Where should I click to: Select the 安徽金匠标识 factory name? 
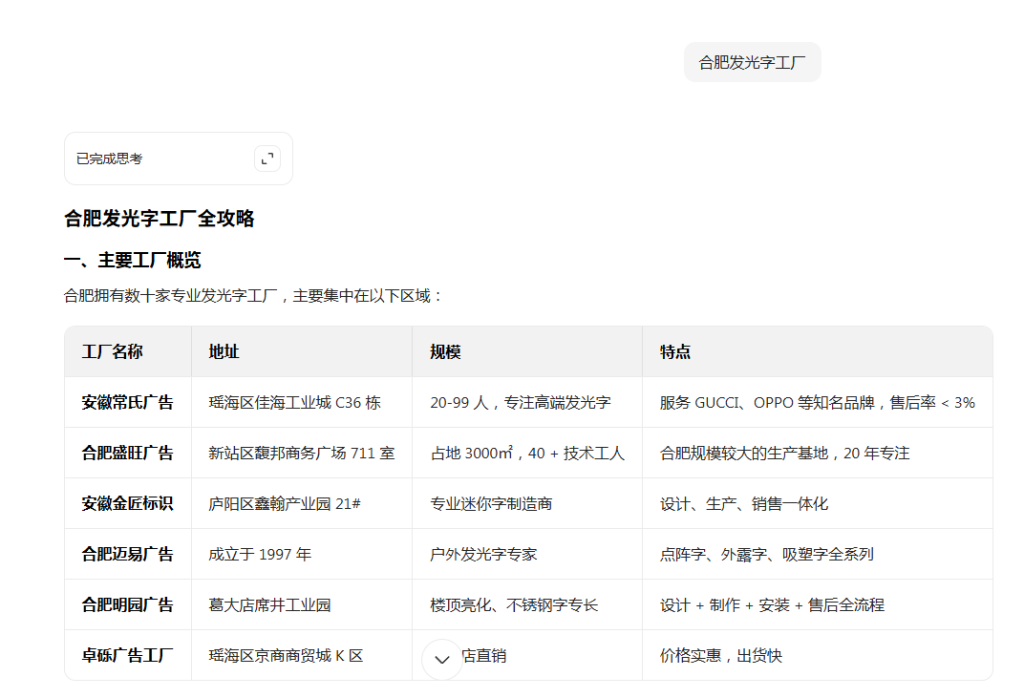tap(125, 503)
